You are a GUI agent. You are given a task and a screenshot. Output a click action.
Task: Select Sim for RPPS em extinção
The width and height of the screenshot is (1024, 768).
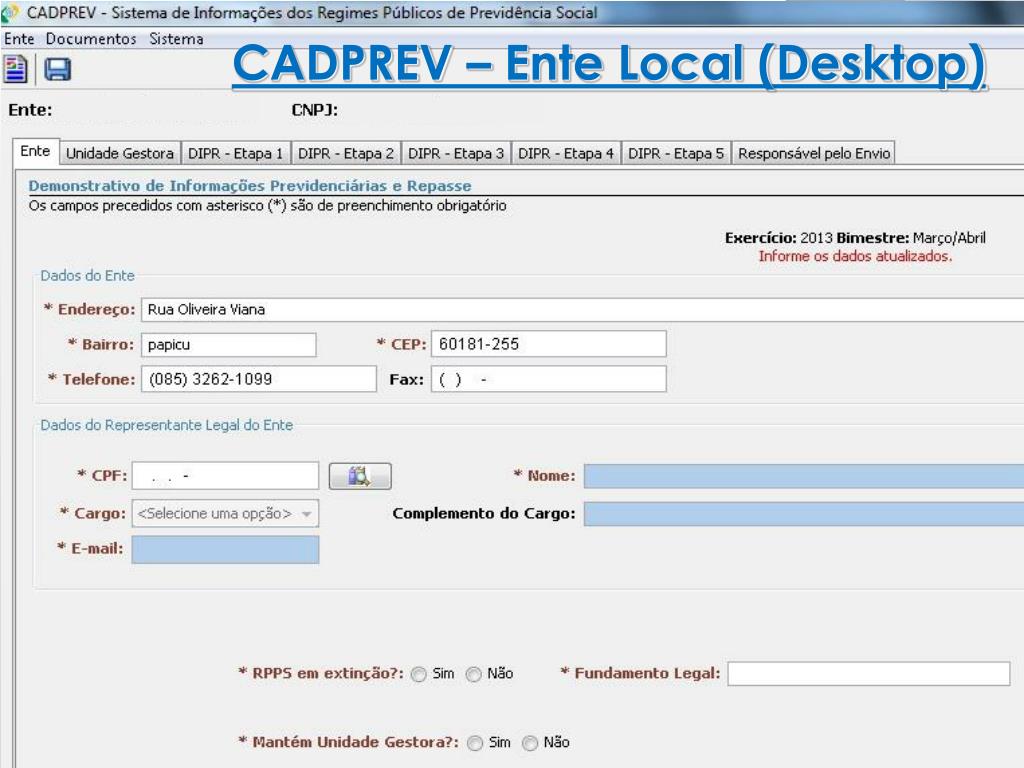coord(419,674)
